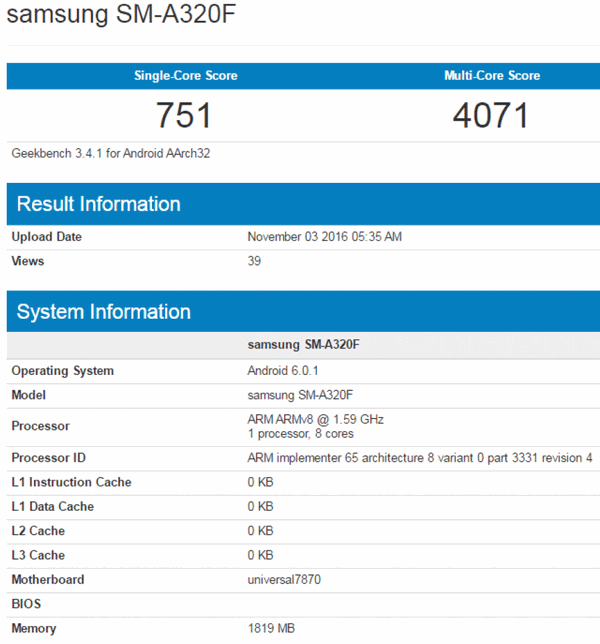Select the text 1 processor, 8 cores
Viewport: 600px width, 644px height.
pos(301,434)
